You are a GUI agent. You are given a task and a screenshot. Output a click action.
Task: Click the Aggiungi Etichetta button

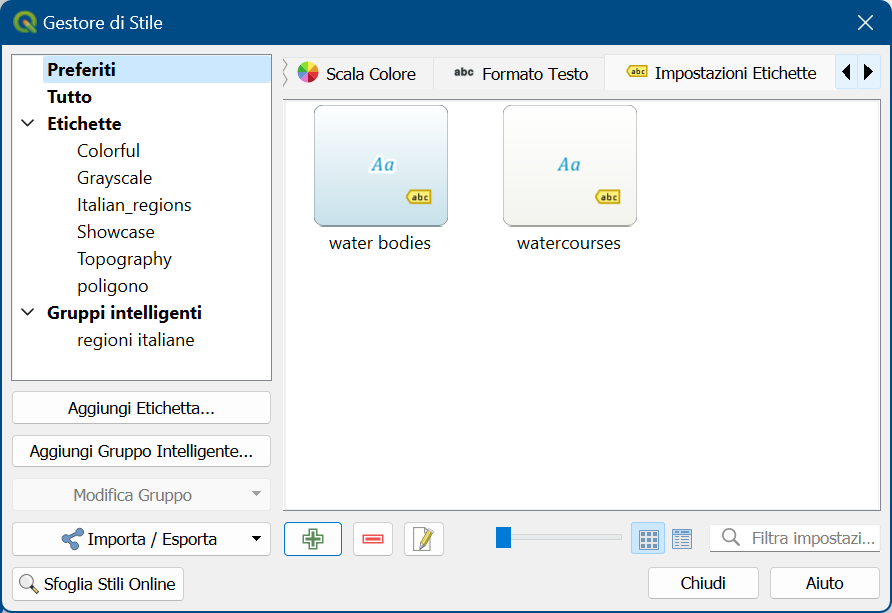141,408
